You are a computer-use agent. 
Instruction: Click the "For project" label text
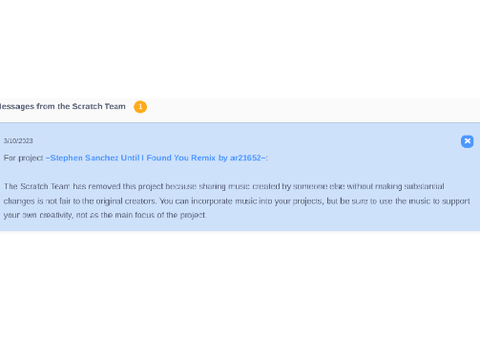23,158
